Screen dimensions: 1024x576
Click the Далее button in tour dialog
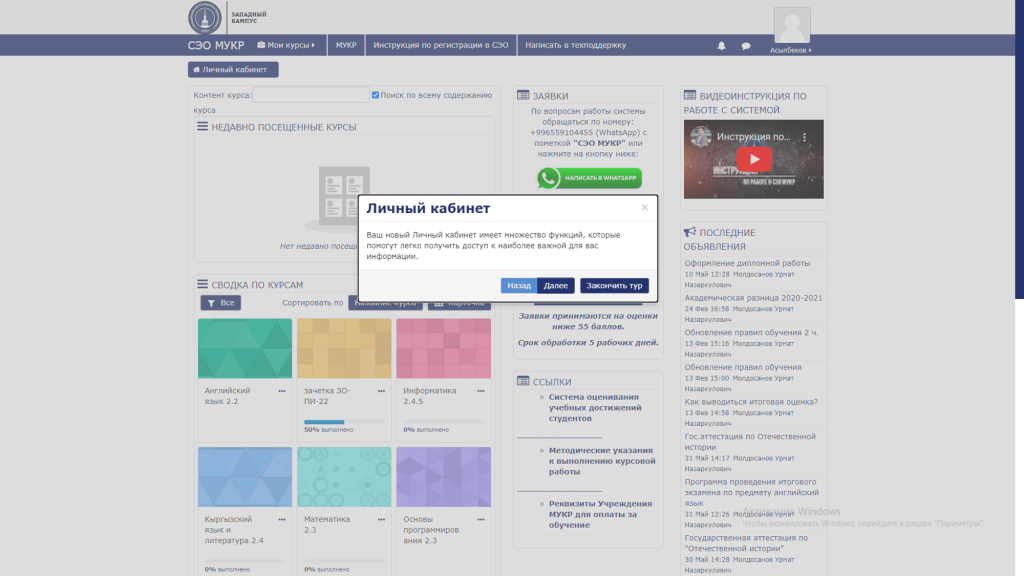click(x=556, y=286)
